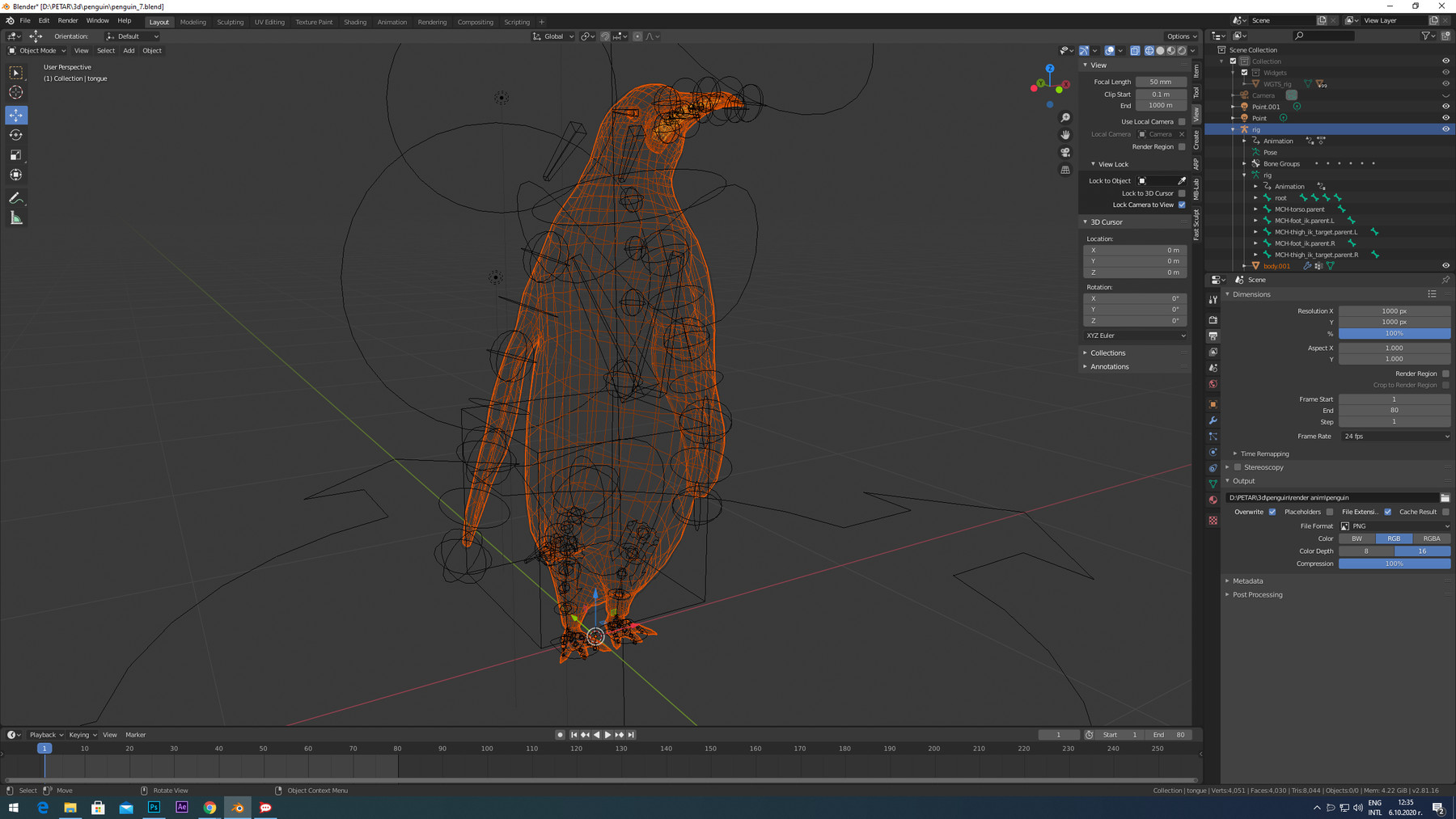This screenshot has height=819, width=1456.
Task: Expand MCH-torso.parent in the Outliner
Action: (1255, 209)
